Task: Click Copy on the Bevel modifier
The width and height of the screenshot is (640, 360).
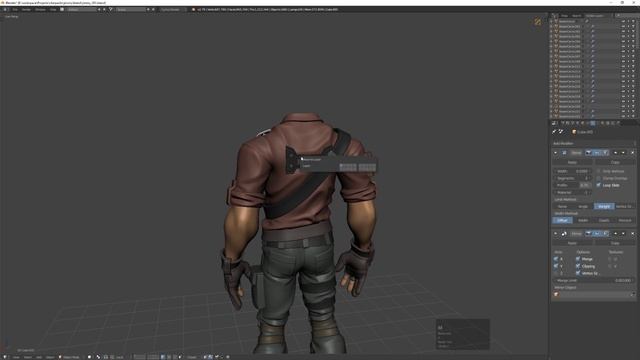Action: (x=615, y=162)
